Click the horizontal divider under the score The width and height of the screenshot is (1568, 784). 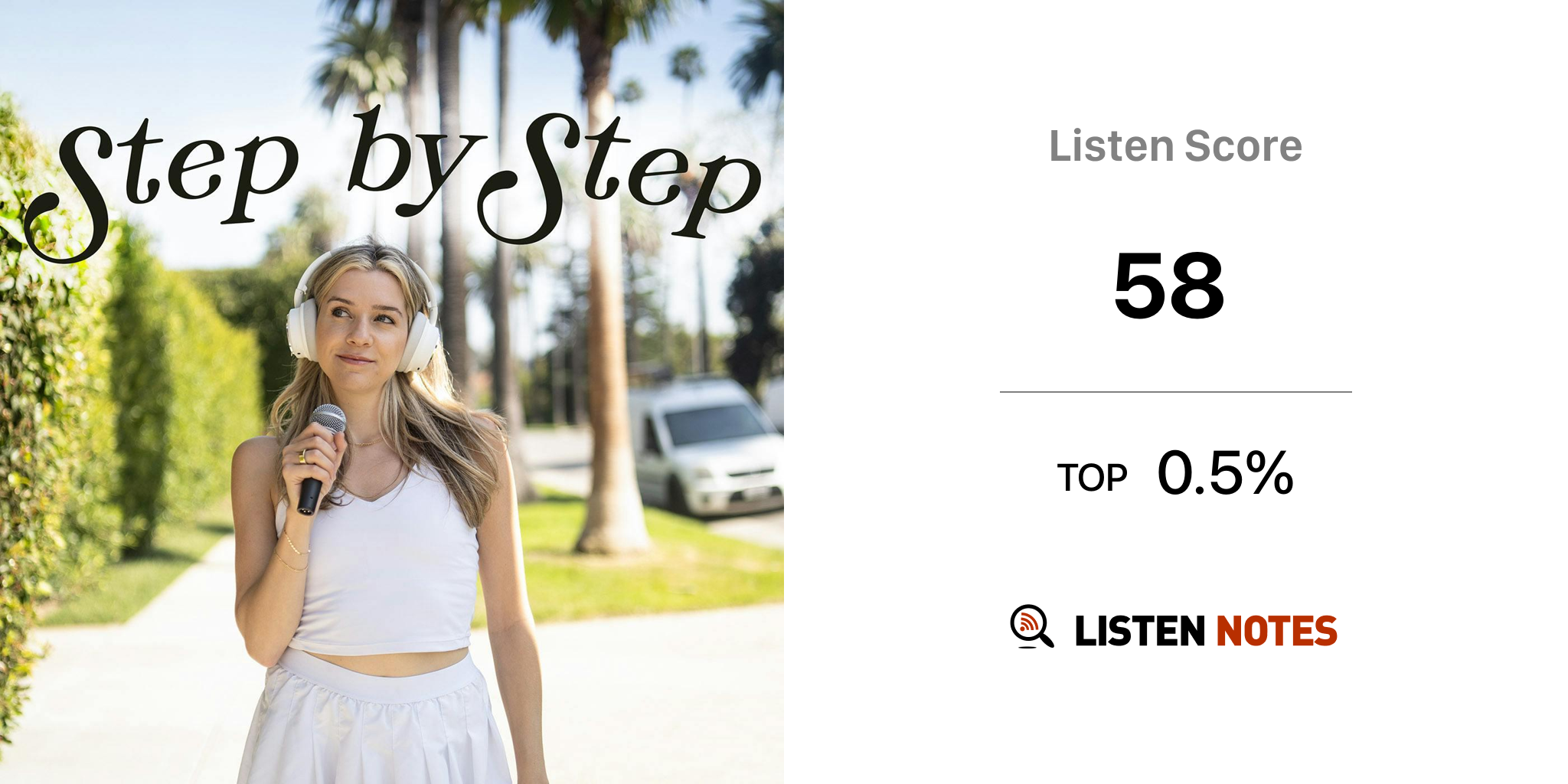tap(1175, 392)
